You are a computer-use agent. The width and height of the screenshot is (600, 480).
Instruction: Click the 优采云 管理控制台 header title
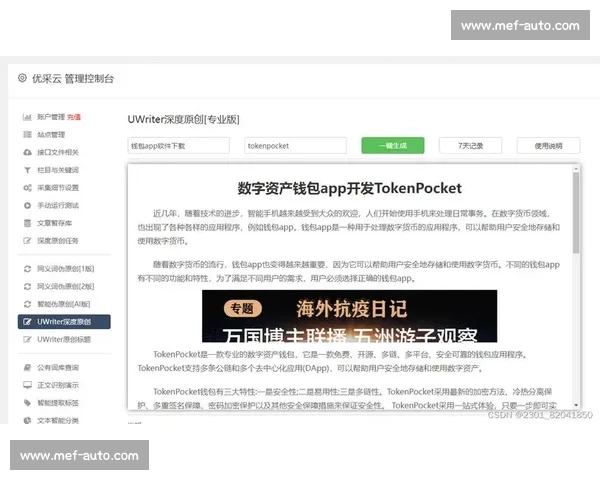click(x=73, y=78)
